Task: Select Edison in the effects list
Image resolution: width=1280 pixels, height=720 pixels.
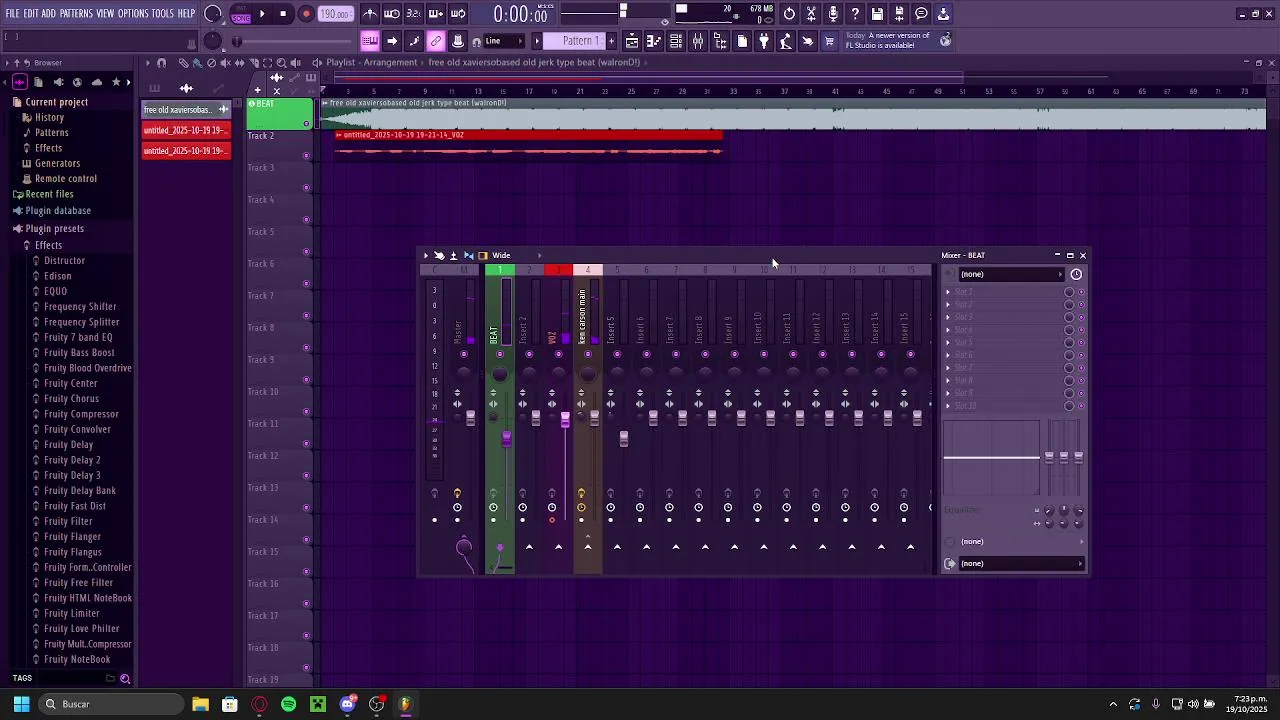Action: point(57,276)
